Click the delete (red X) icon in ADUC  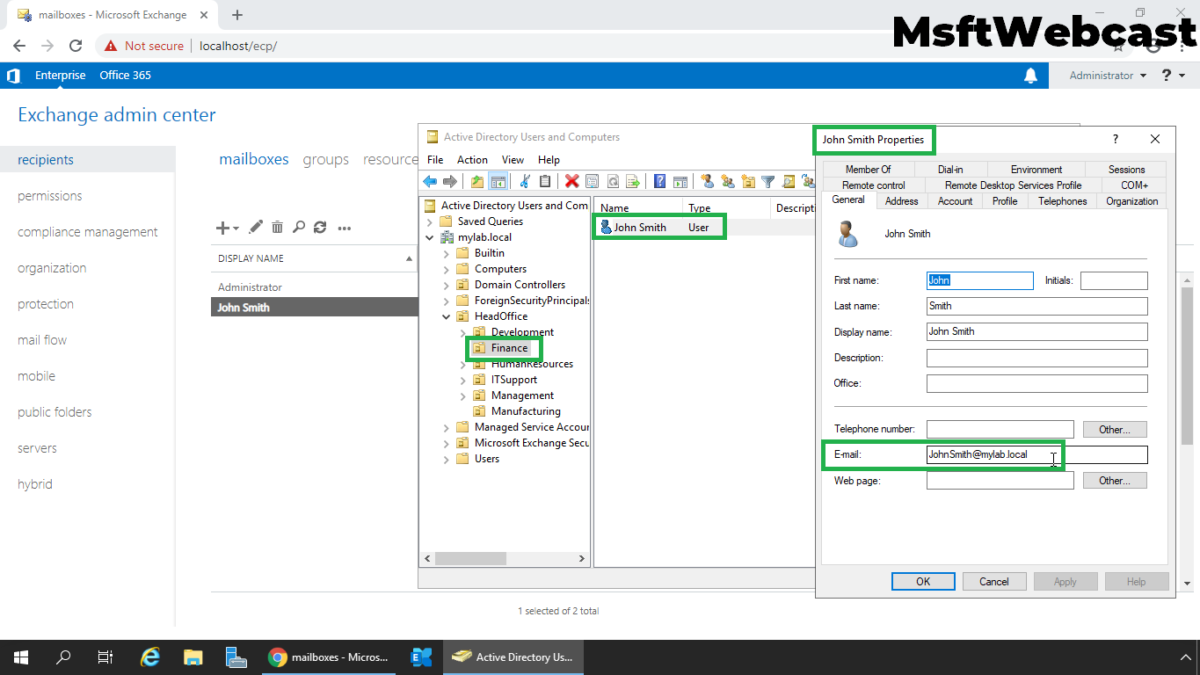coord(570,181)
